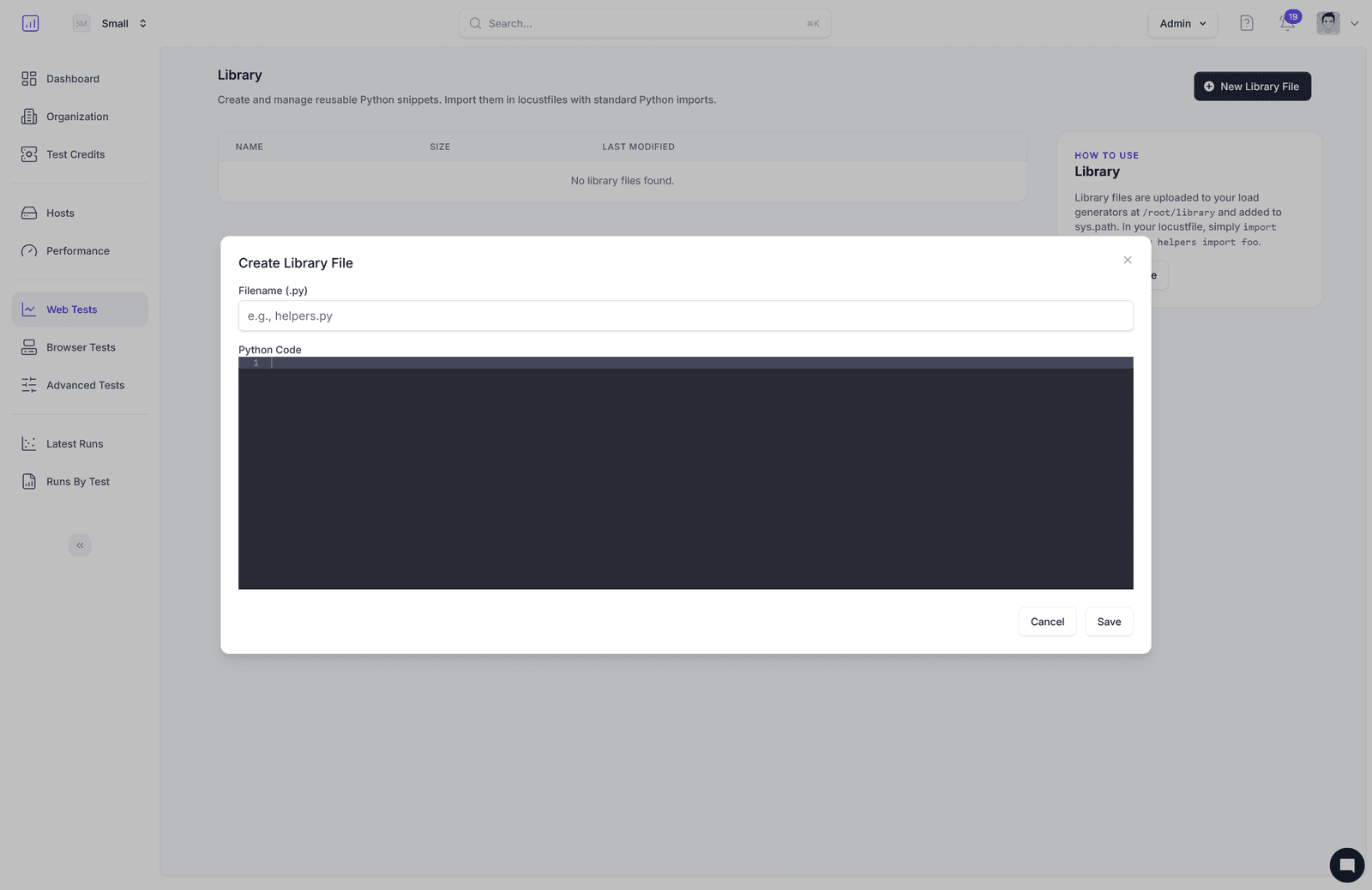Open the Small workspace switcher

coord(114,23)
